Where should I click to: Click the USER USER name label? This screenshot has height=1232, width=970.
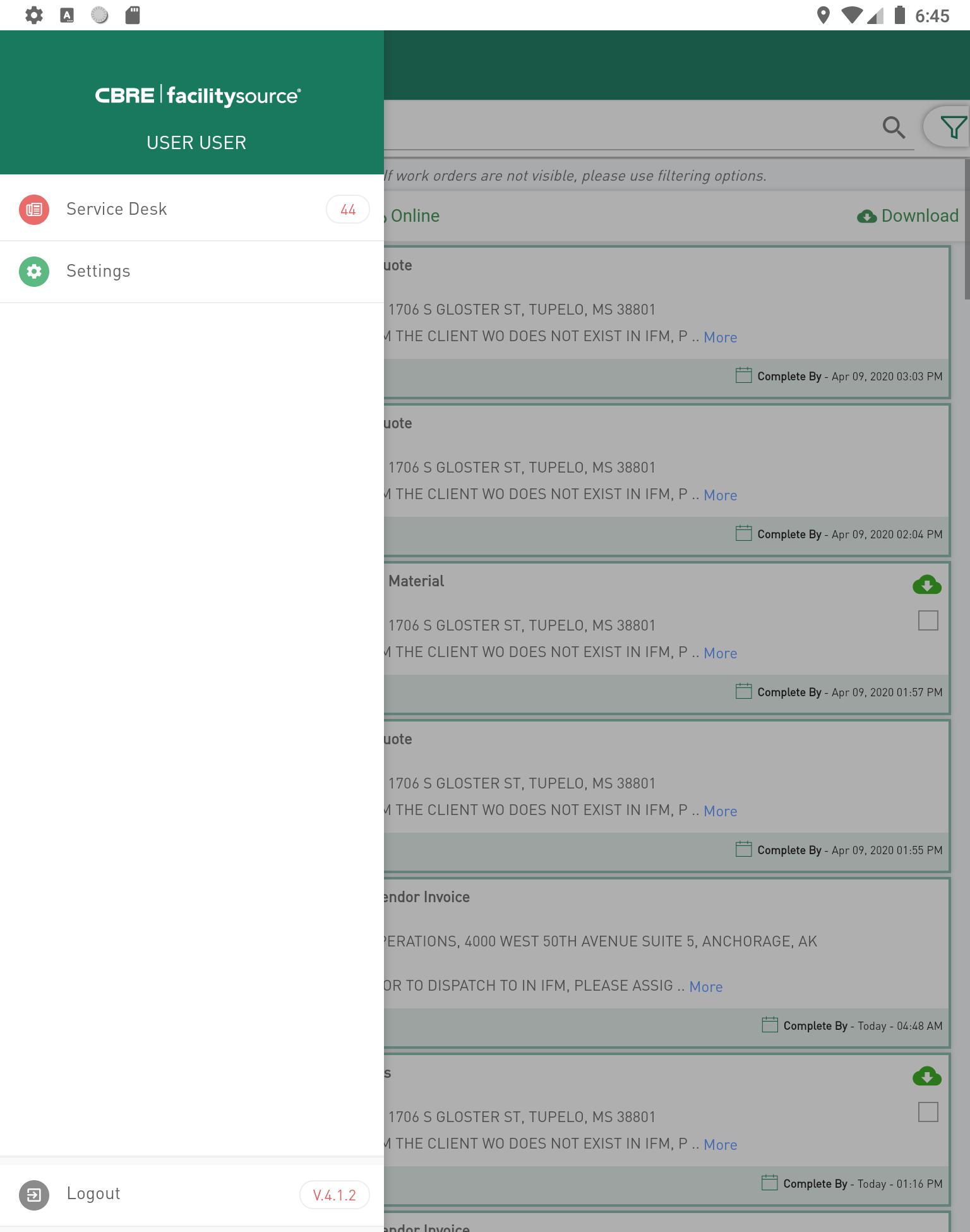tap(196, 143)
